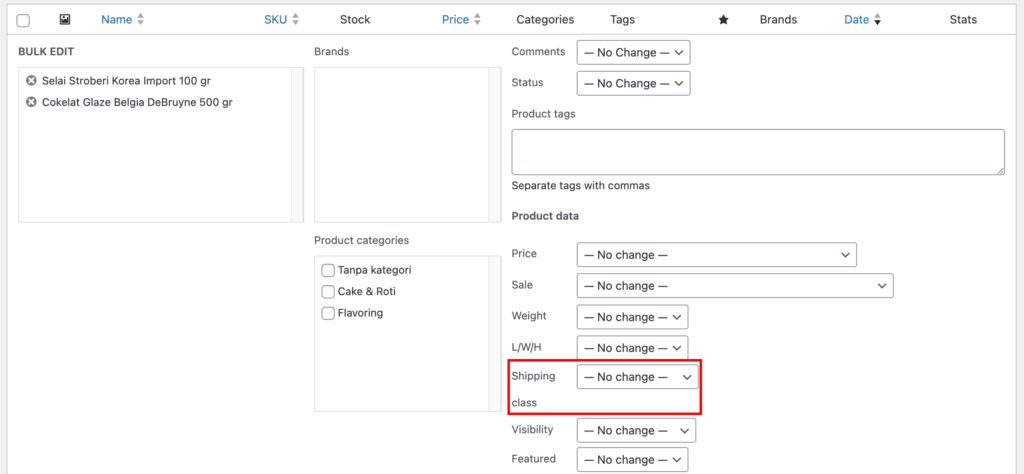Sort products by Date column

(857, 20)
